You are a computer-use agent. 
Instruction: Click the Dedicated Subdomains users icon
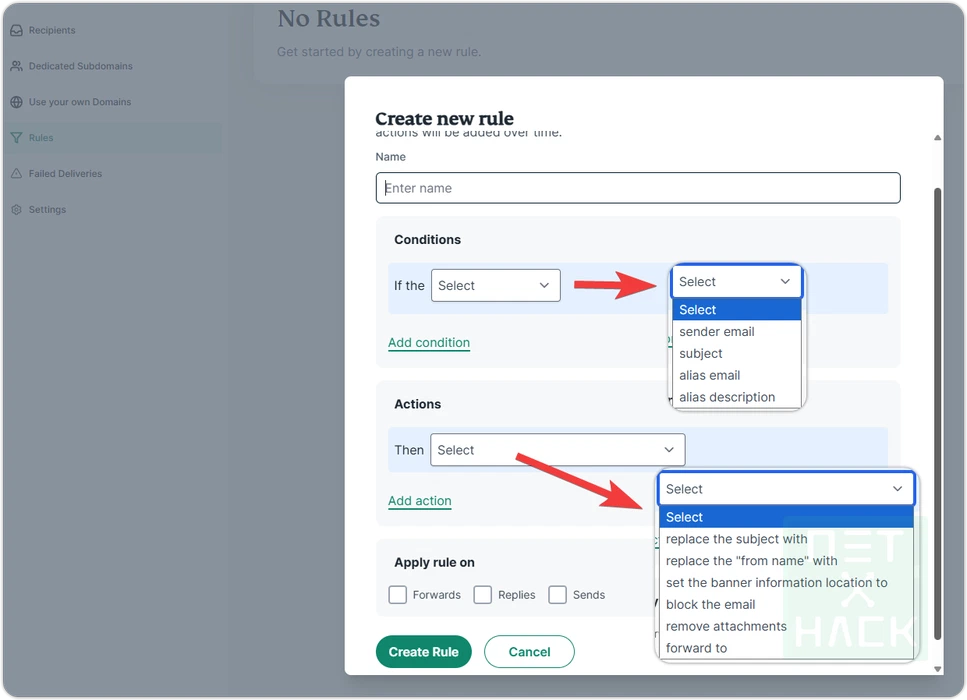16,66
